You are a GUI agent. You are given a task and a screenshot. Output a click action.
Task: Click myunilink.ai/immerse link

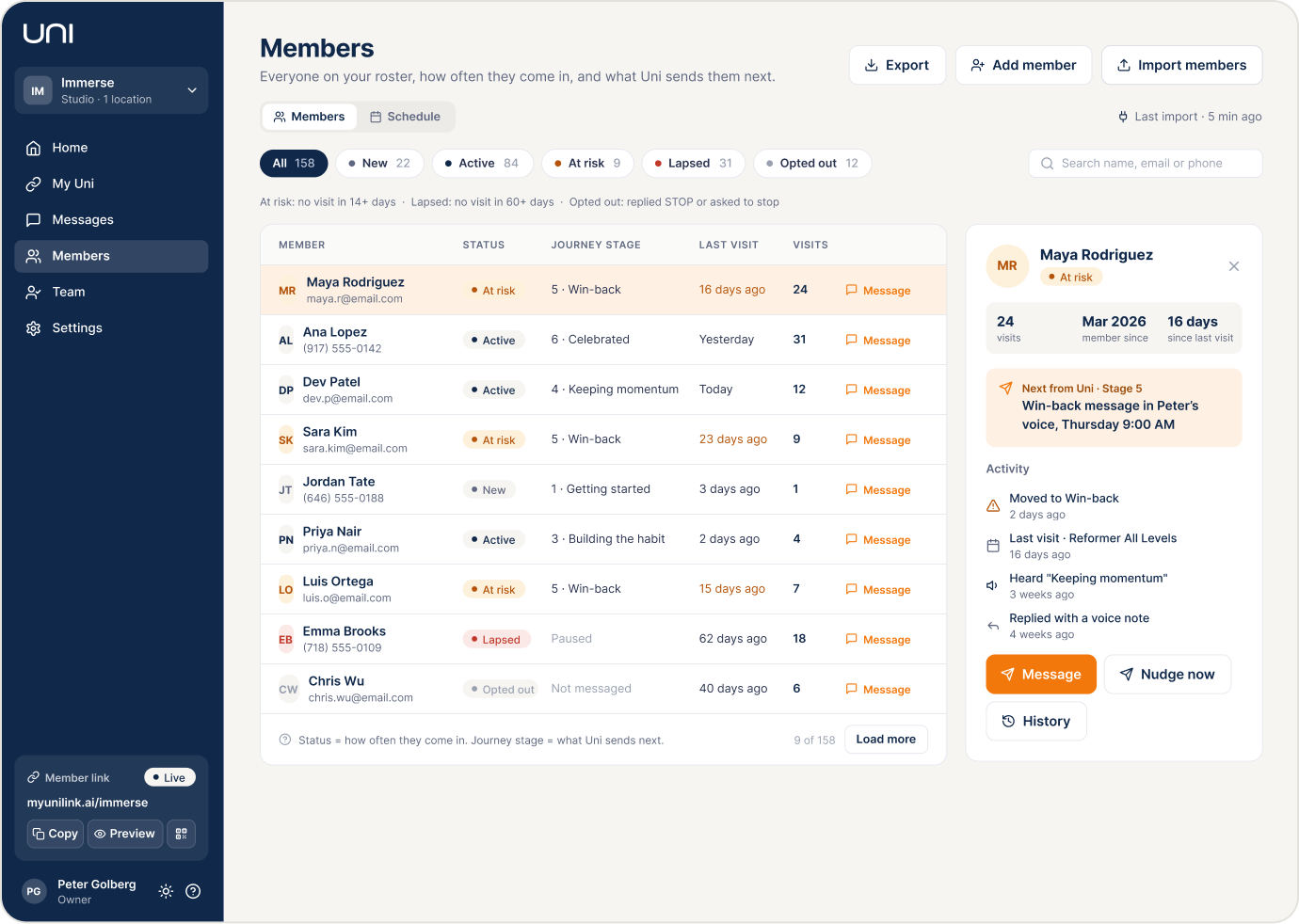(88, 803)
